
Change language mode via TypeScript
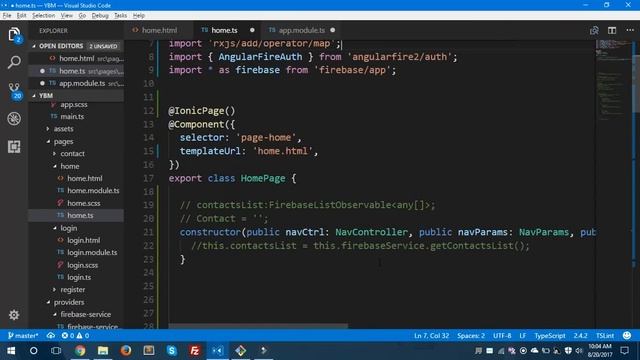click(x=549, y=336)
